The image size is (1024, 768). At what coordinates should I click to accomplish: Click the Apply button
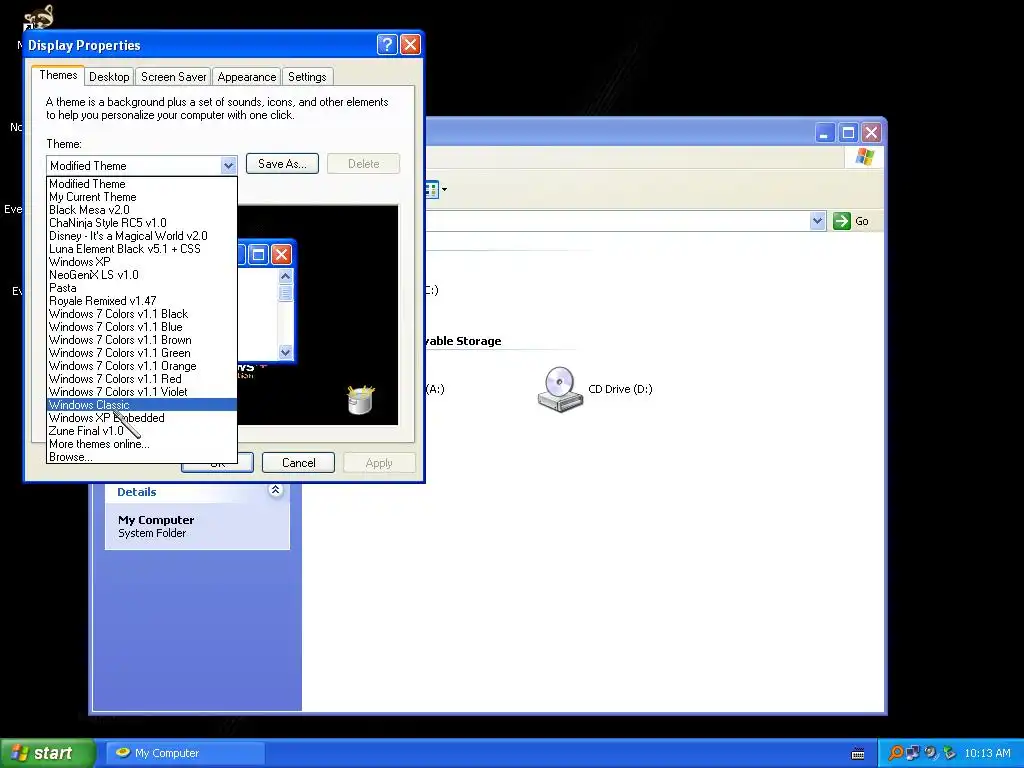point(379,462)
